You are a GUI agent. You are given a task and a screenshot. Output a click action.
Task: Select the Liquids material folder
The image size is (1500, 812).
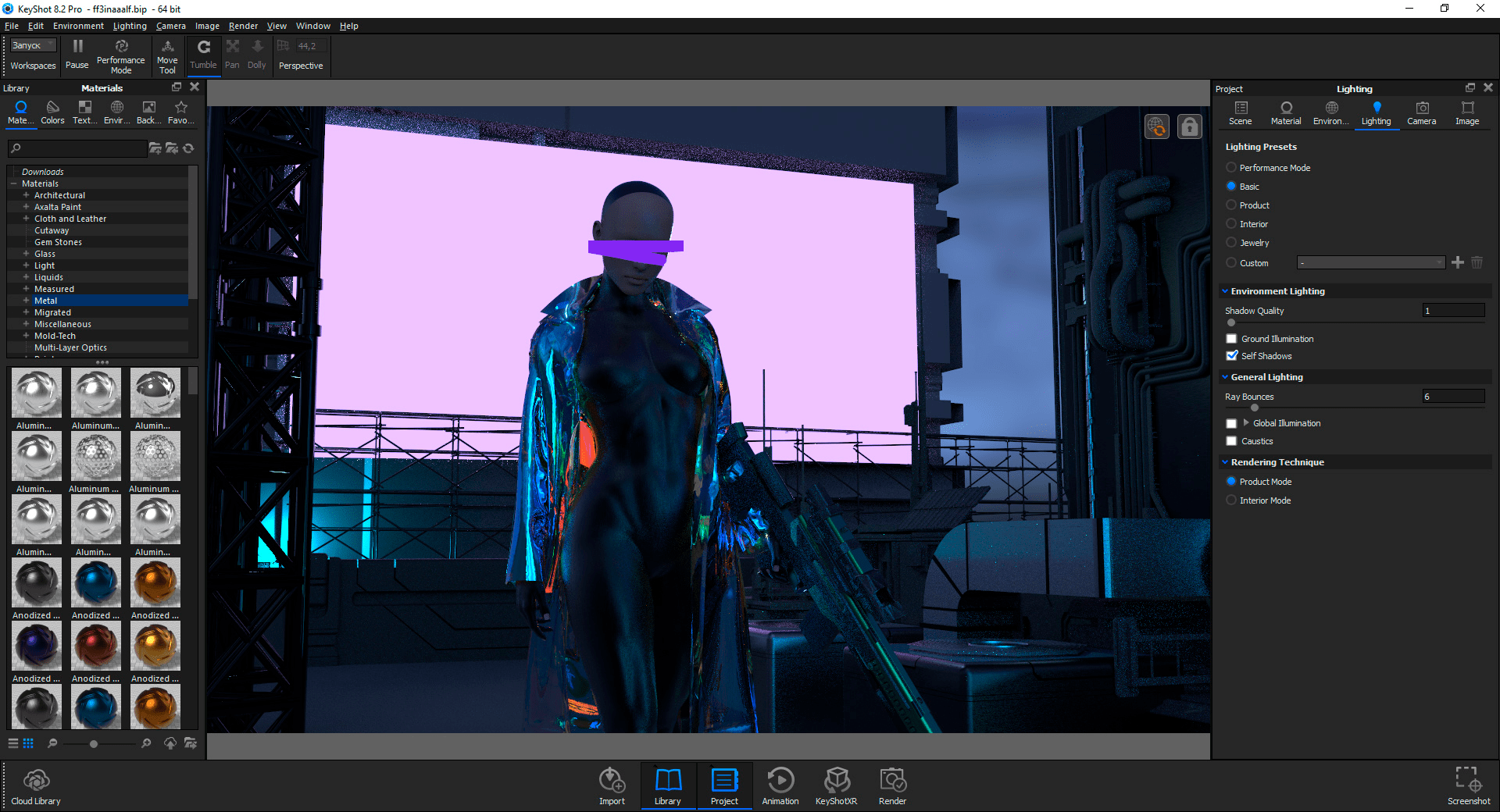48,277
